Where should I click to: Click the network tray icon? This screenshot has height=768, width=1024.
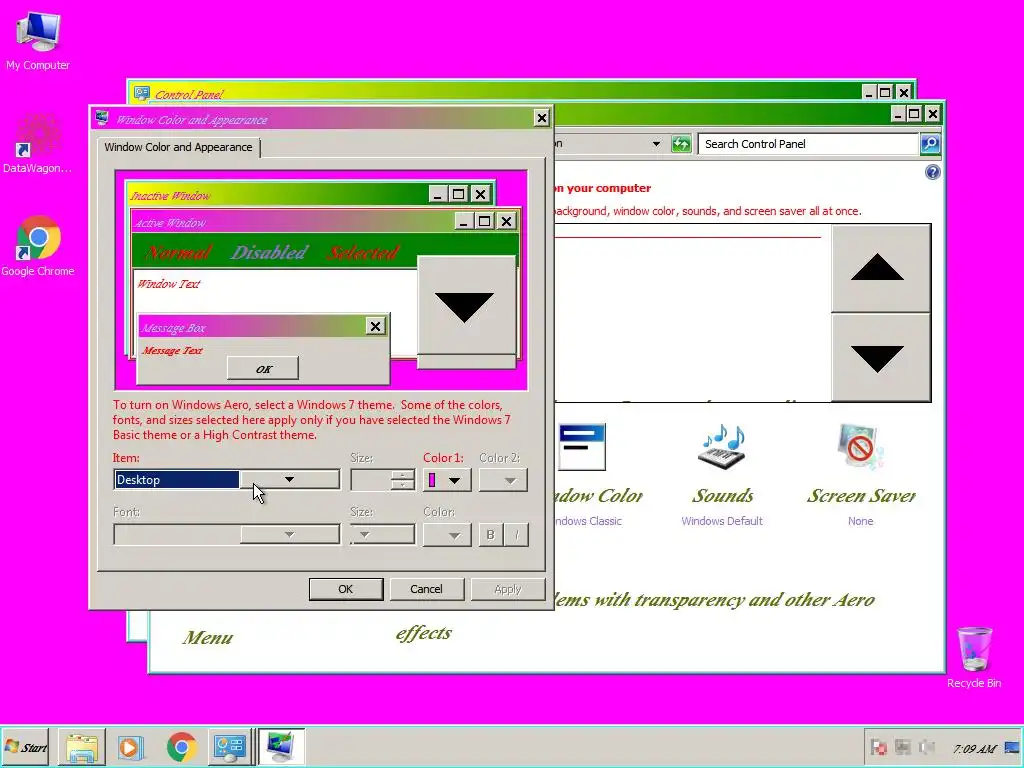(x=903, y=747)
